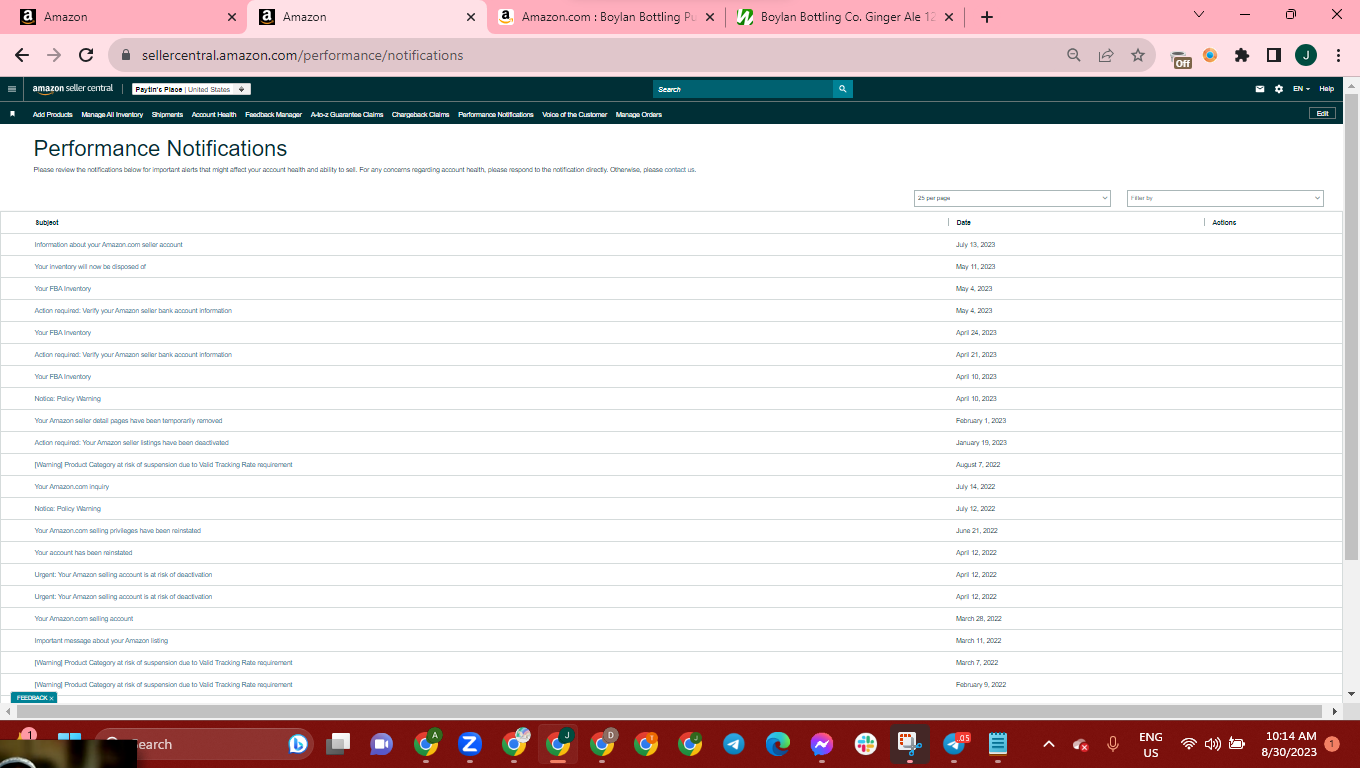
Task: Open Manage Orders in the navigation bar
Action: [x=639, y=115]
